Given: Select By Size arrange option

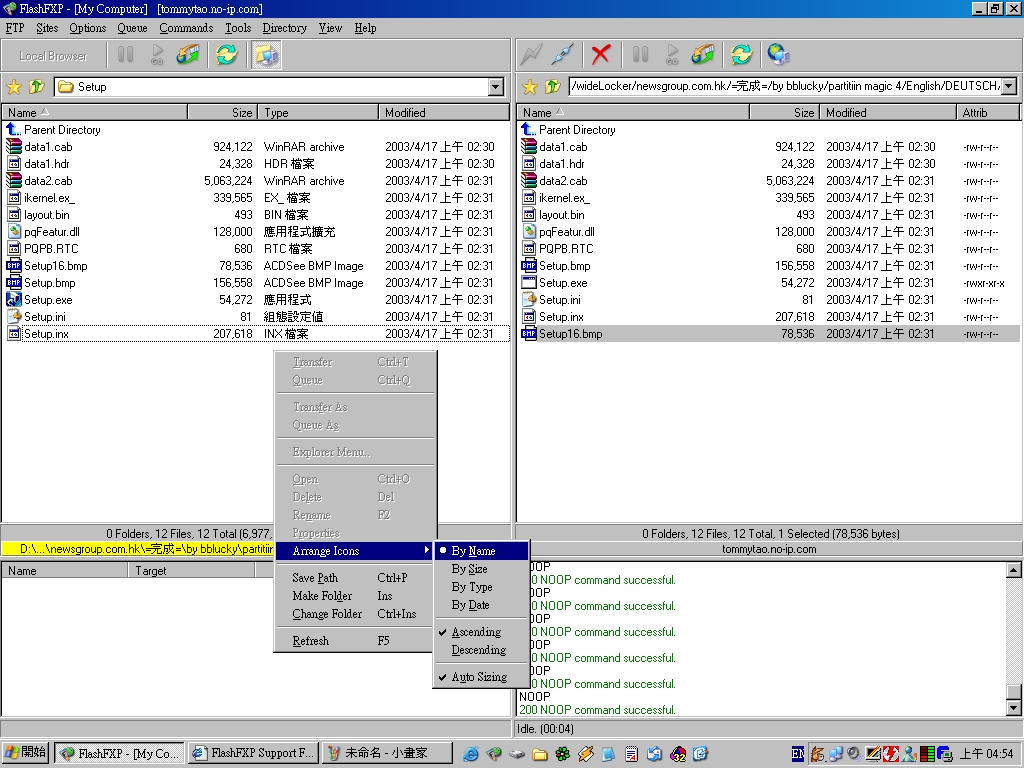Looking at the screenshot, I should point(469,569).
